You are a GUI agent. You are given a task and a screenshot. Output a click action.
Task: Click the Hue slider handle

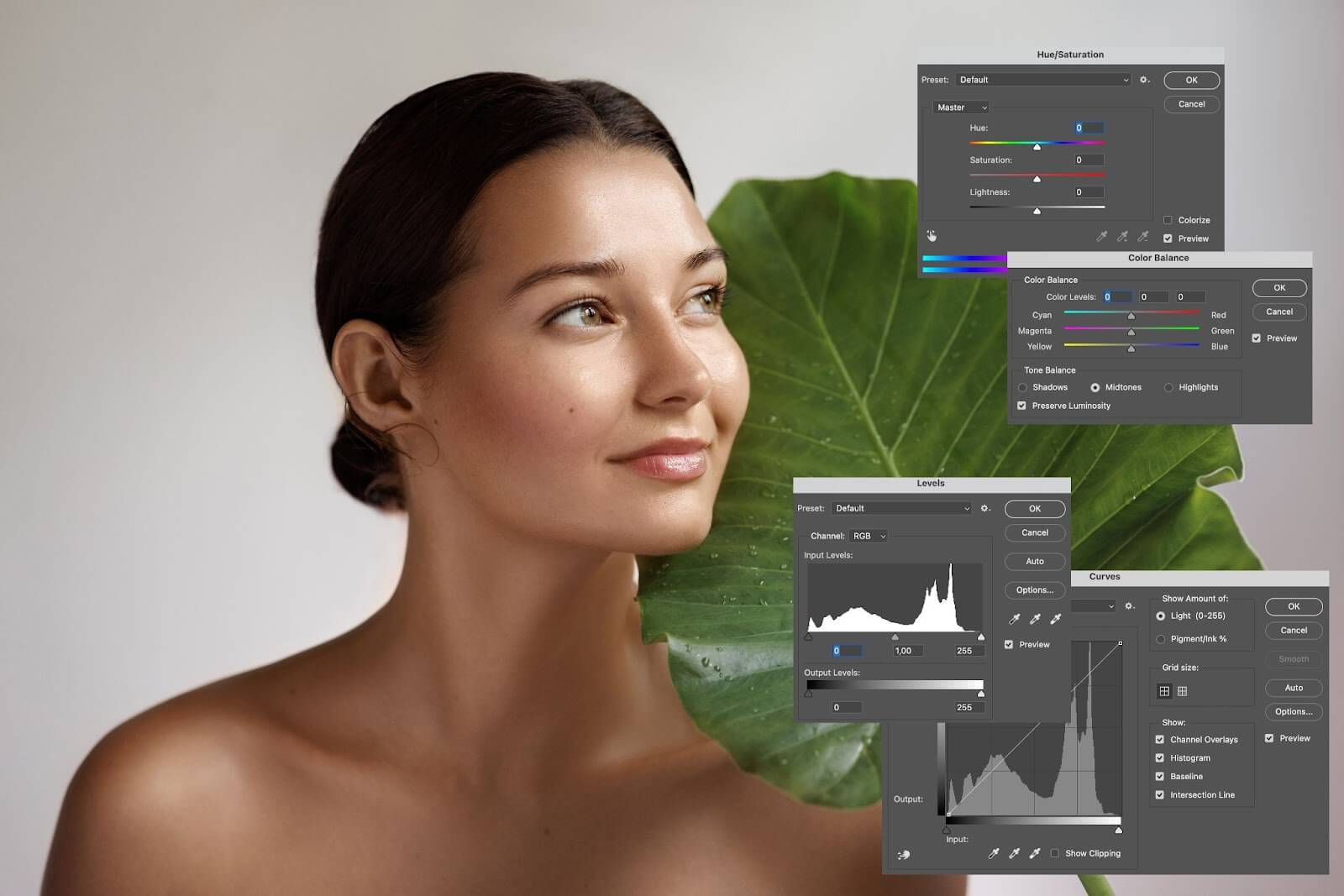pyautogui.click(x=1037, y=147)
